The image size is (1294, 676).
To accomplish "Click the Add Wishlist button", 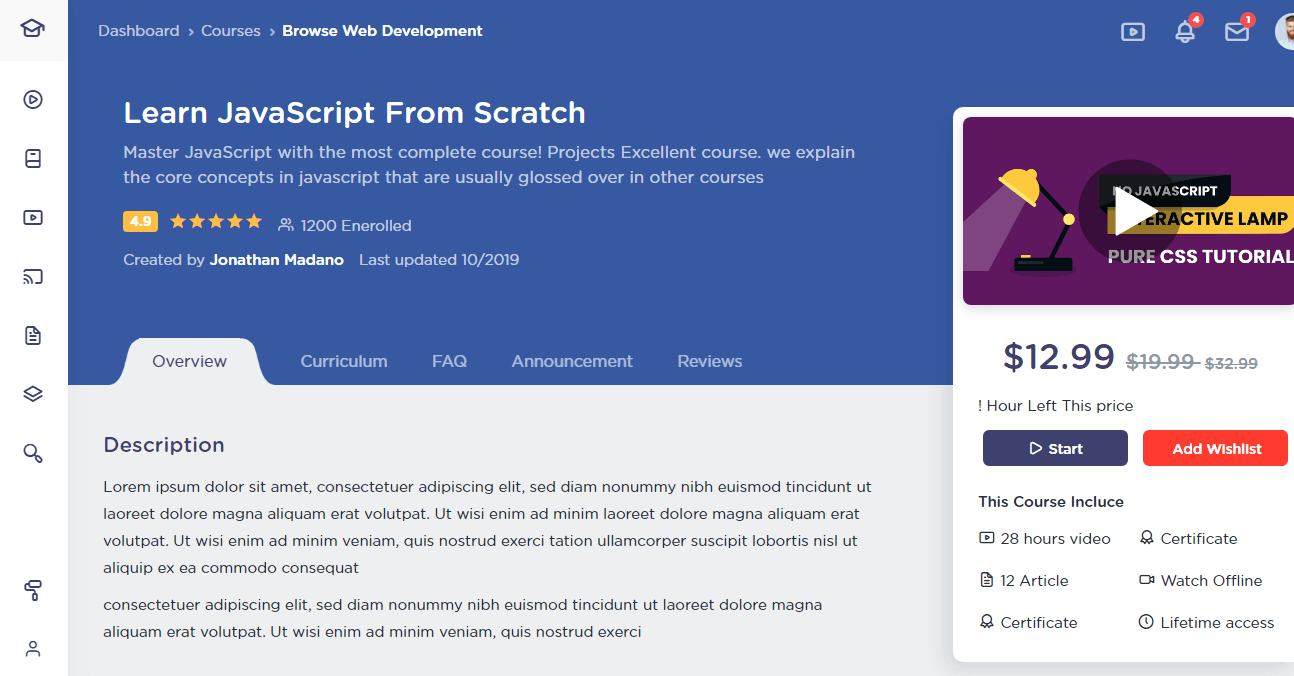I will point(1216,449).
